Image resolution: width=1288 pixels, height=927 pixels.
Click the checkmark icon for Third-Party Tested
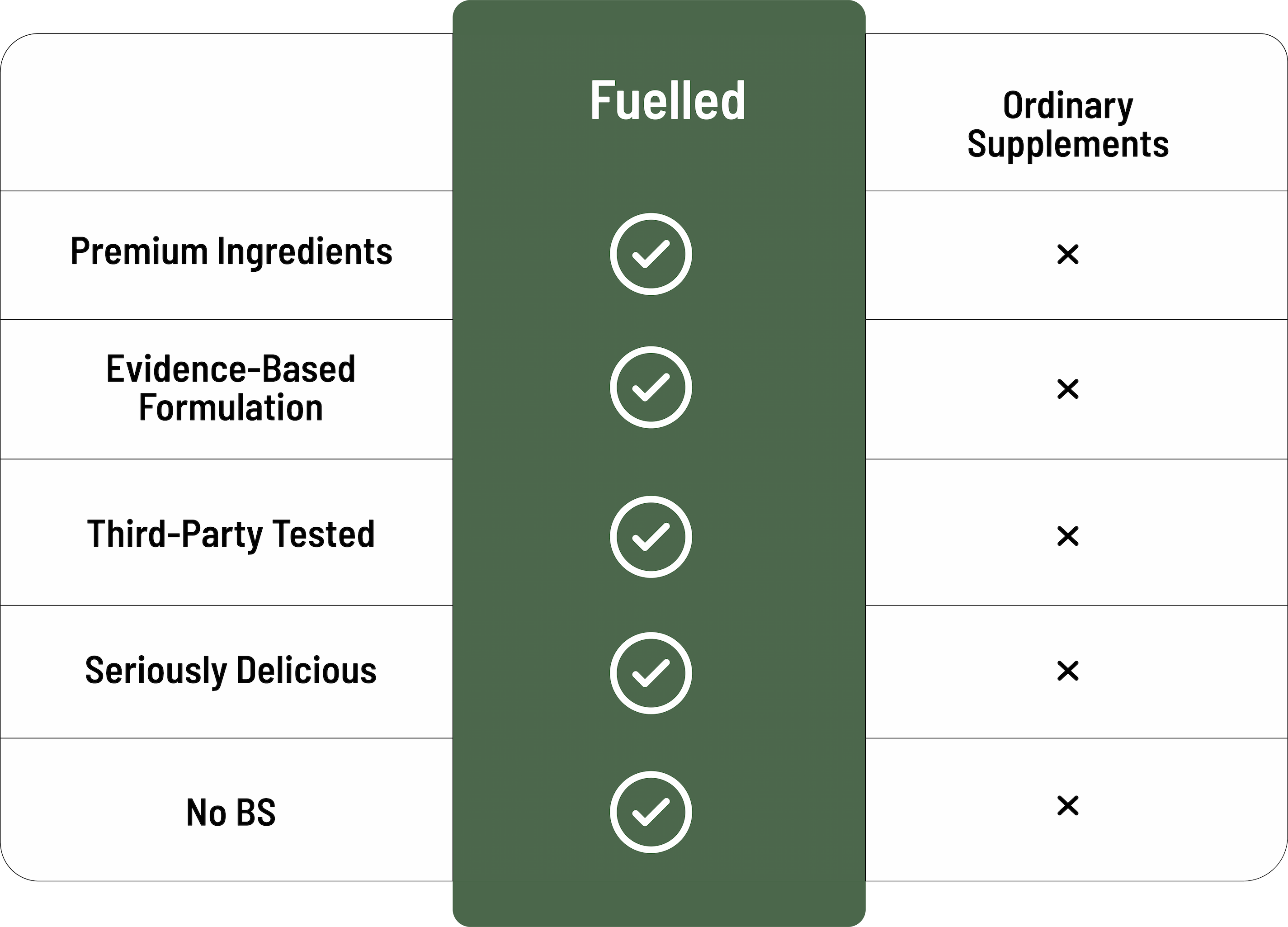(x=651, y=537)
